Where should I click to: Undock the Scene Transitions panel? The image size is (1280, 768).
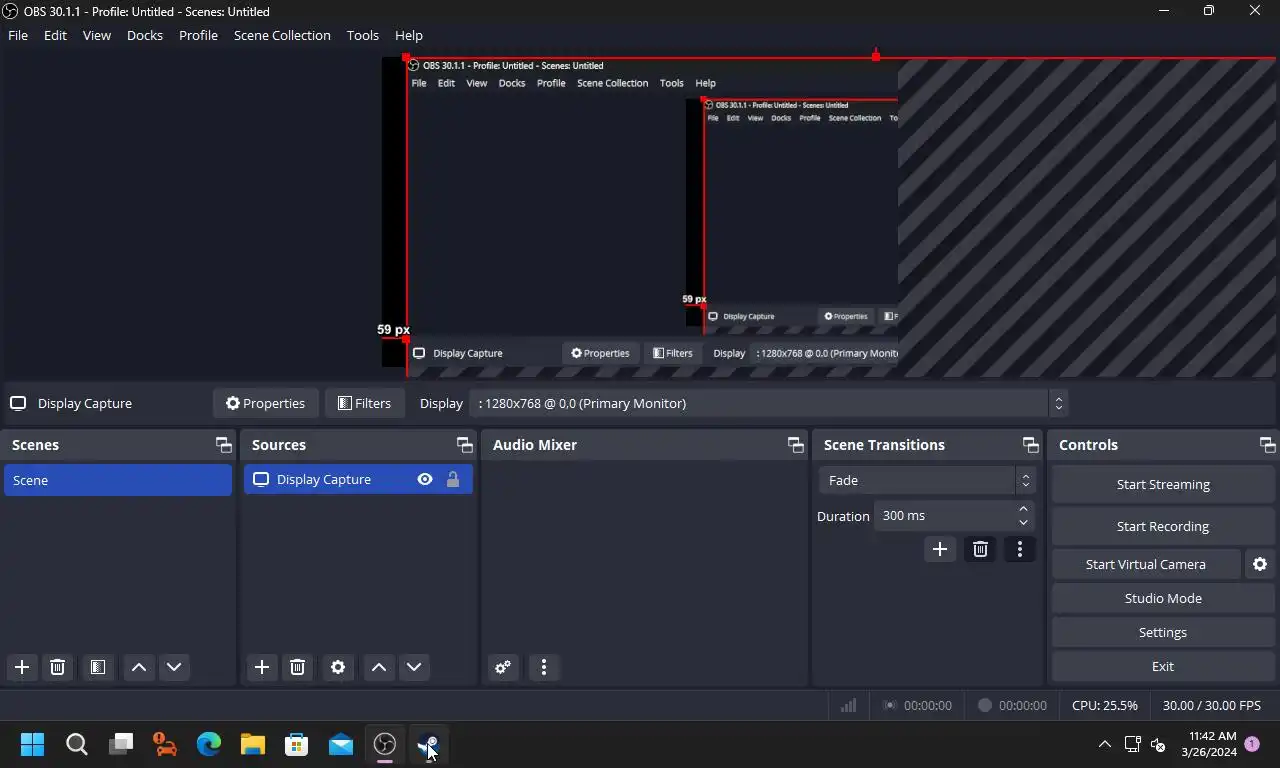[x=1030, y=445]
